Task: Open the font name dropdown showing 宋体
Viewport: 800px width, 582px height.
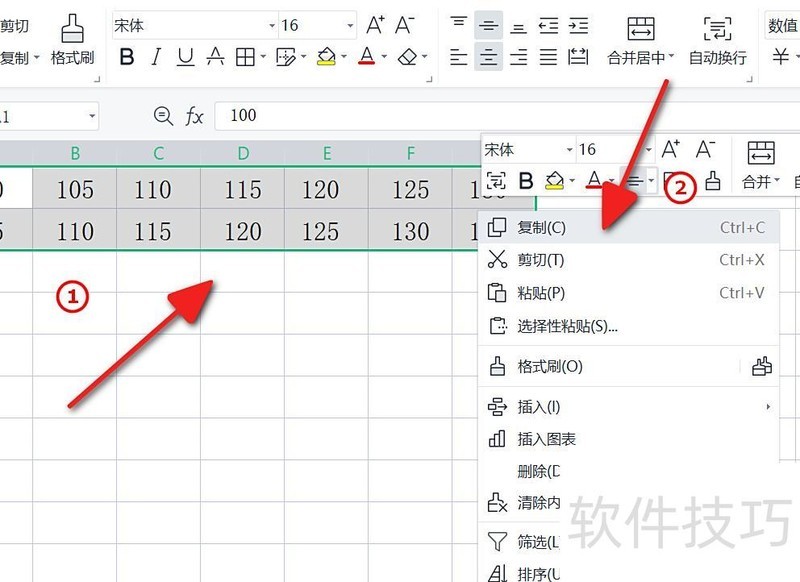Action: 270,24
